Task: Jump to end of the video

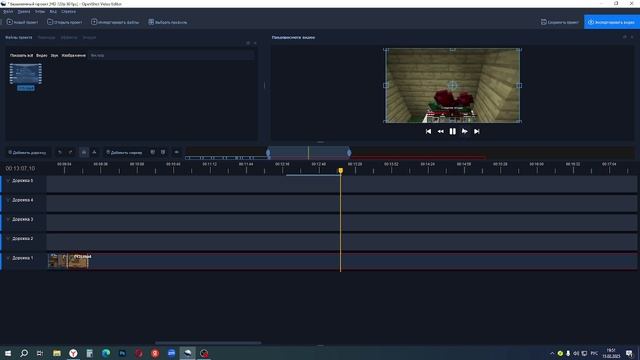Action: tap(476, 131)
